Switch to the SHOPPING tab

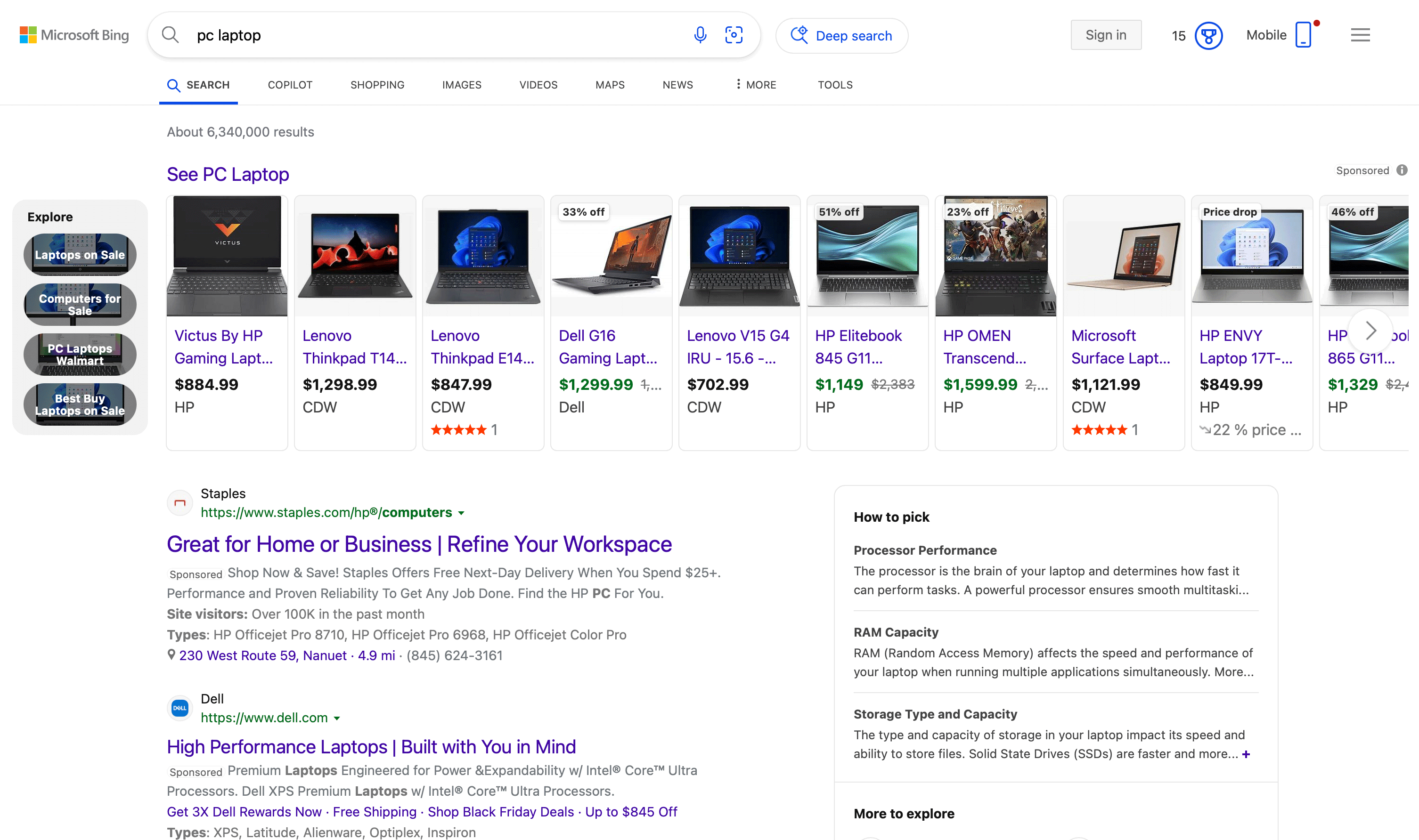tap(377, 85)
